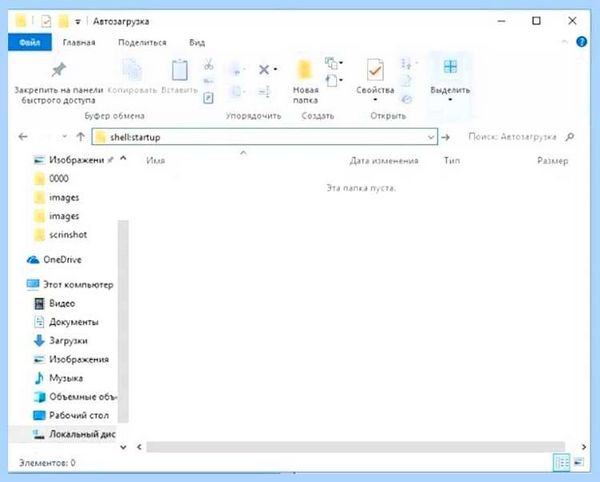Expand address bar history dropdown

pos(430,137)
